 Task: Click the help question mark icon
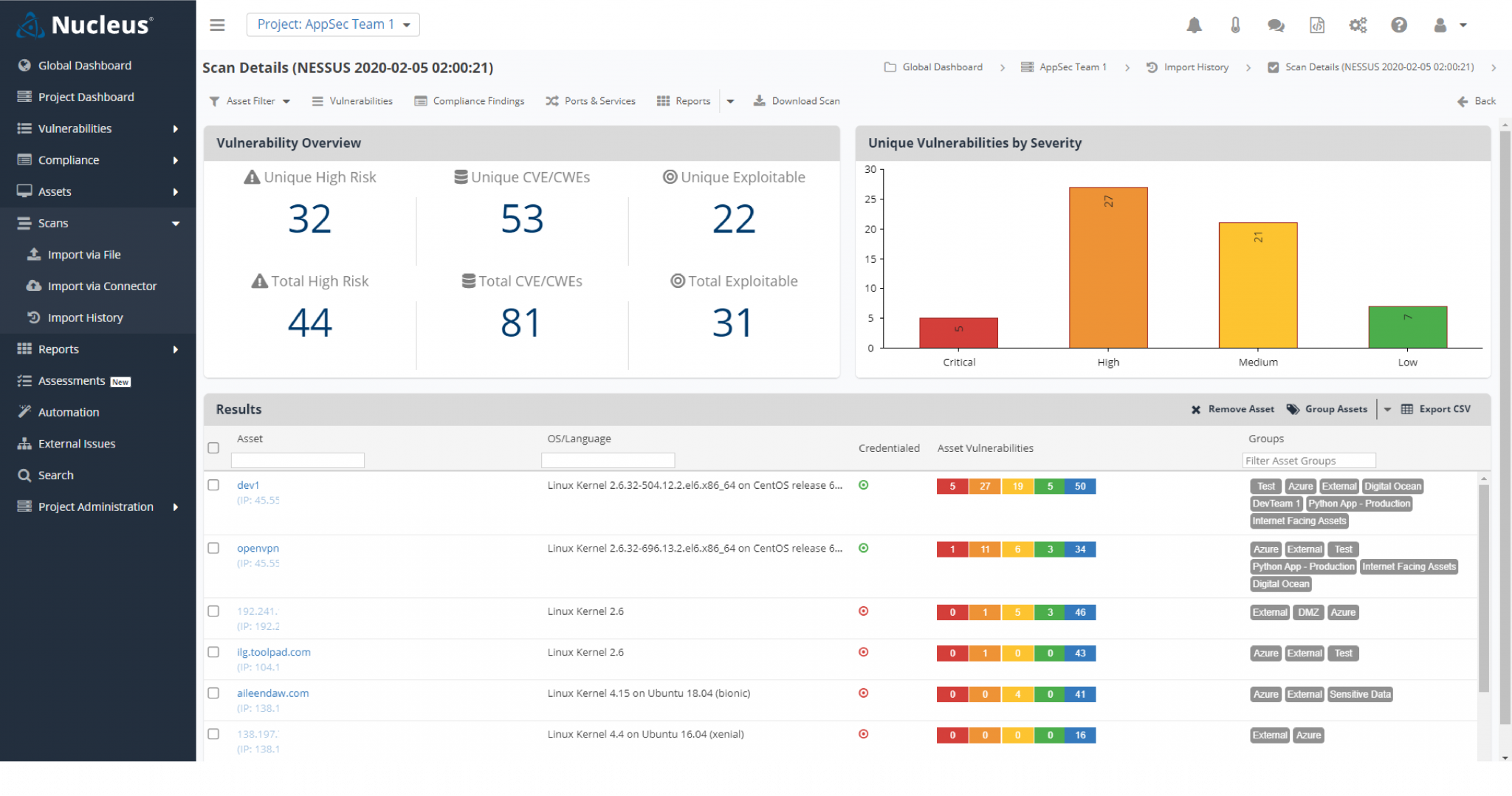coord(1399,25)
